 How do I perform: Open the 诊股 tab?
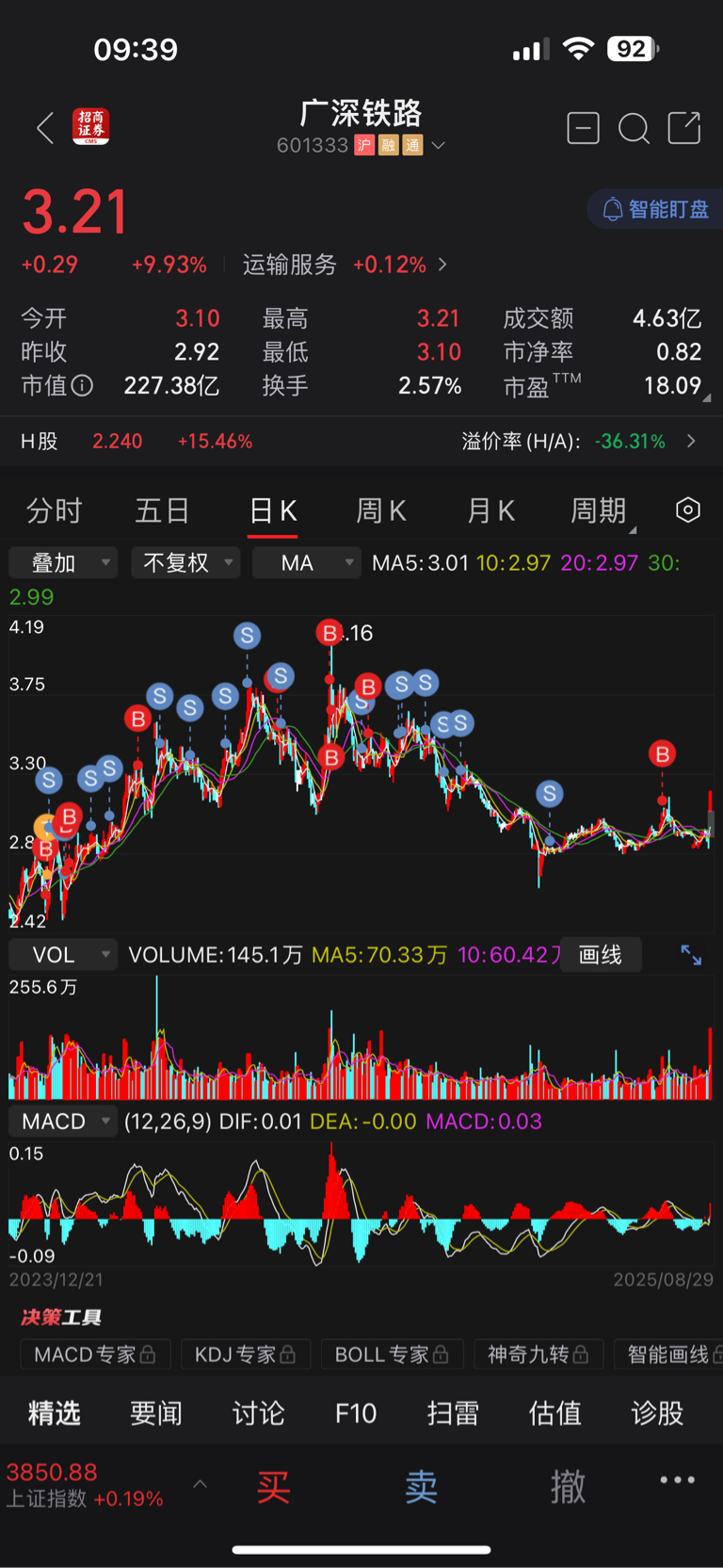pos(657,1413)
